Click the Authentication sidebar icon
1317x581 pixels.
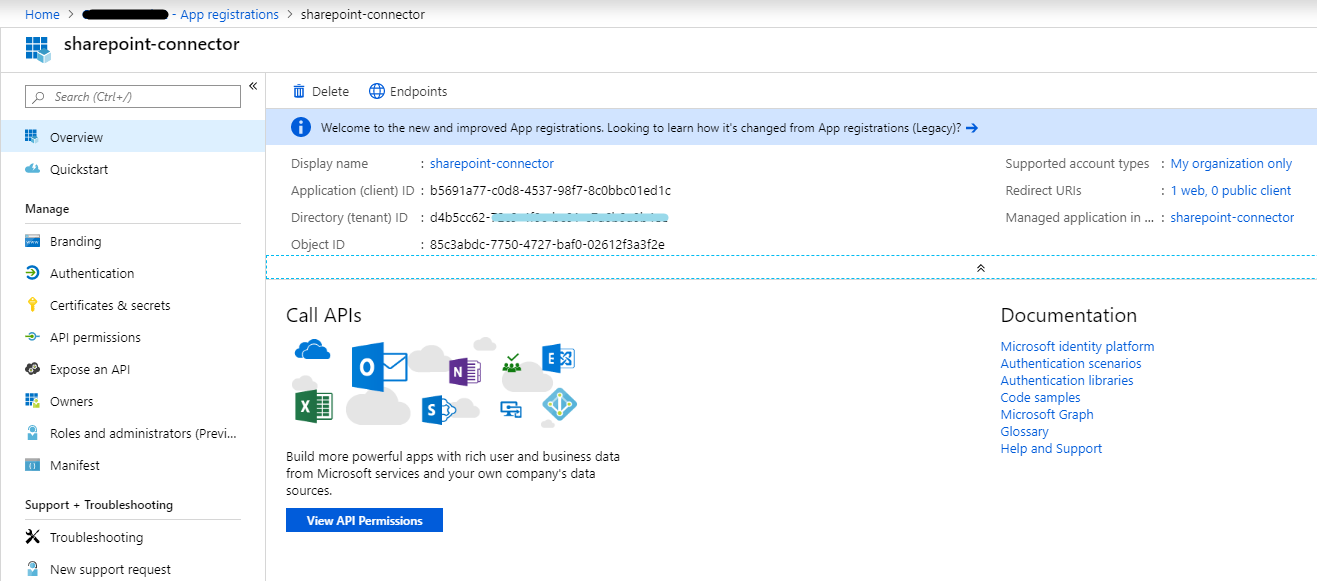[x=32, y=274]
